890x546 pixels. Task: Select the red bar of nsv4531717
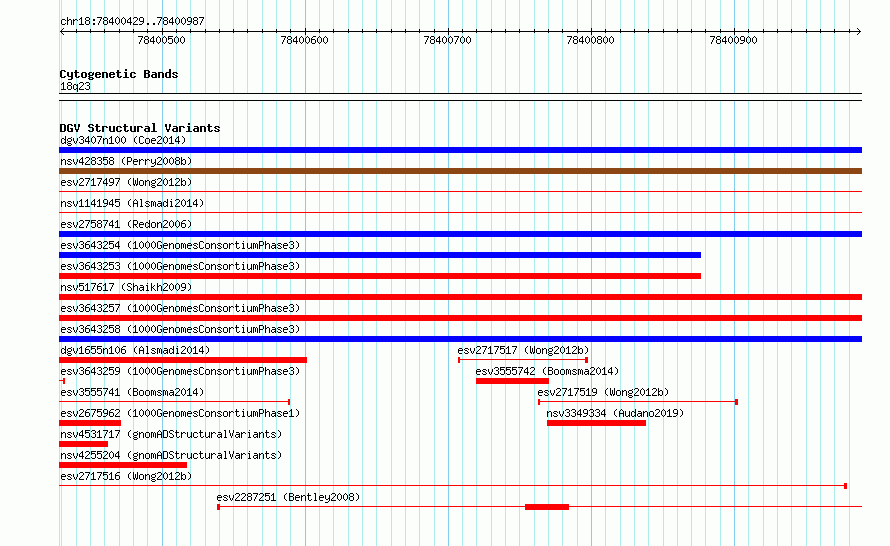[83, 444]
